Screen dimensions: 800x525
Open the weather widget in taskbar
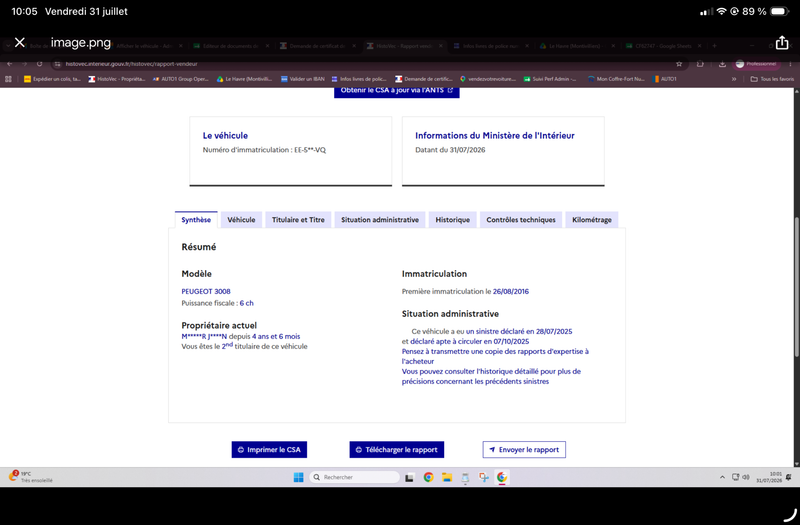[31, 477]
